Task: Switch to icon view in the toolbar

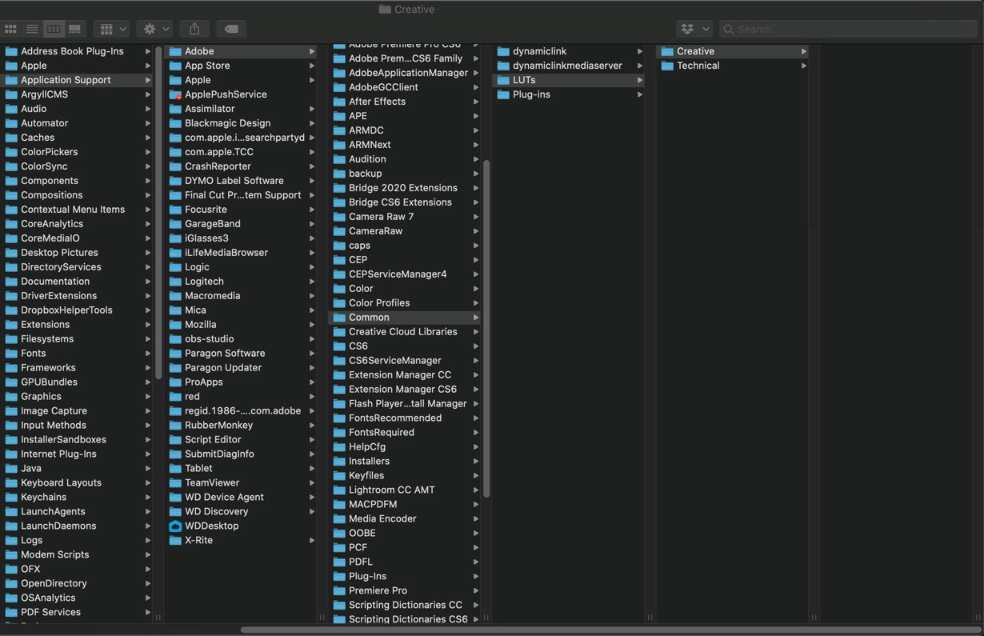Action: [12, 28]
